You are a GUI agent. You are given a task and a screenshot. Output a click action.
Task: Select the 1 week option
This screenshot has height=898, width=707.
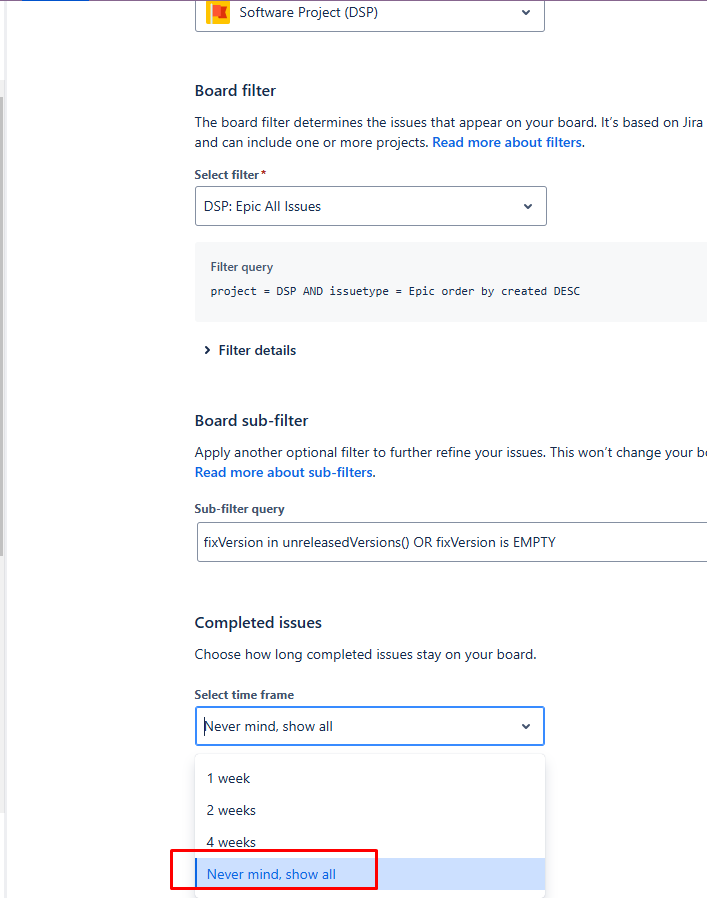click(x=228, y=778)
